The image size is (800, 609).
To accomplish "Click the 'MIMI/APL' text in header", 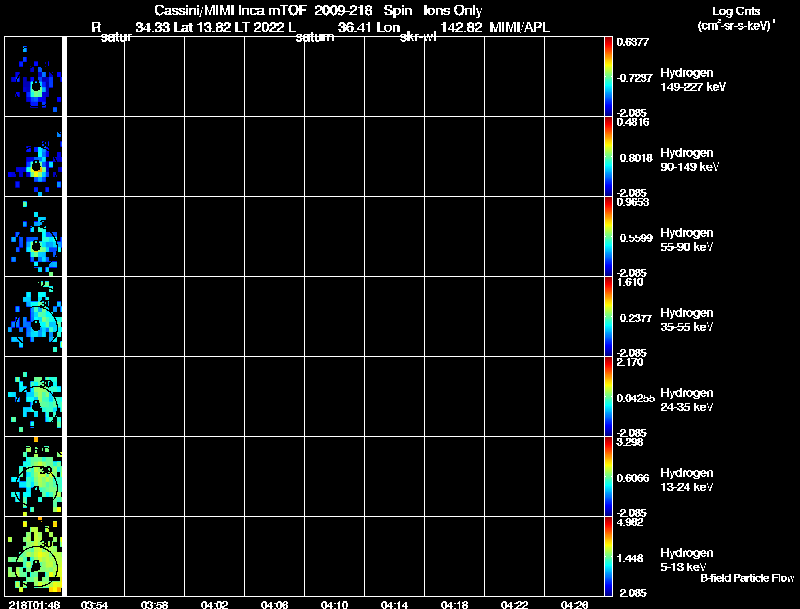I will [519, 27].
